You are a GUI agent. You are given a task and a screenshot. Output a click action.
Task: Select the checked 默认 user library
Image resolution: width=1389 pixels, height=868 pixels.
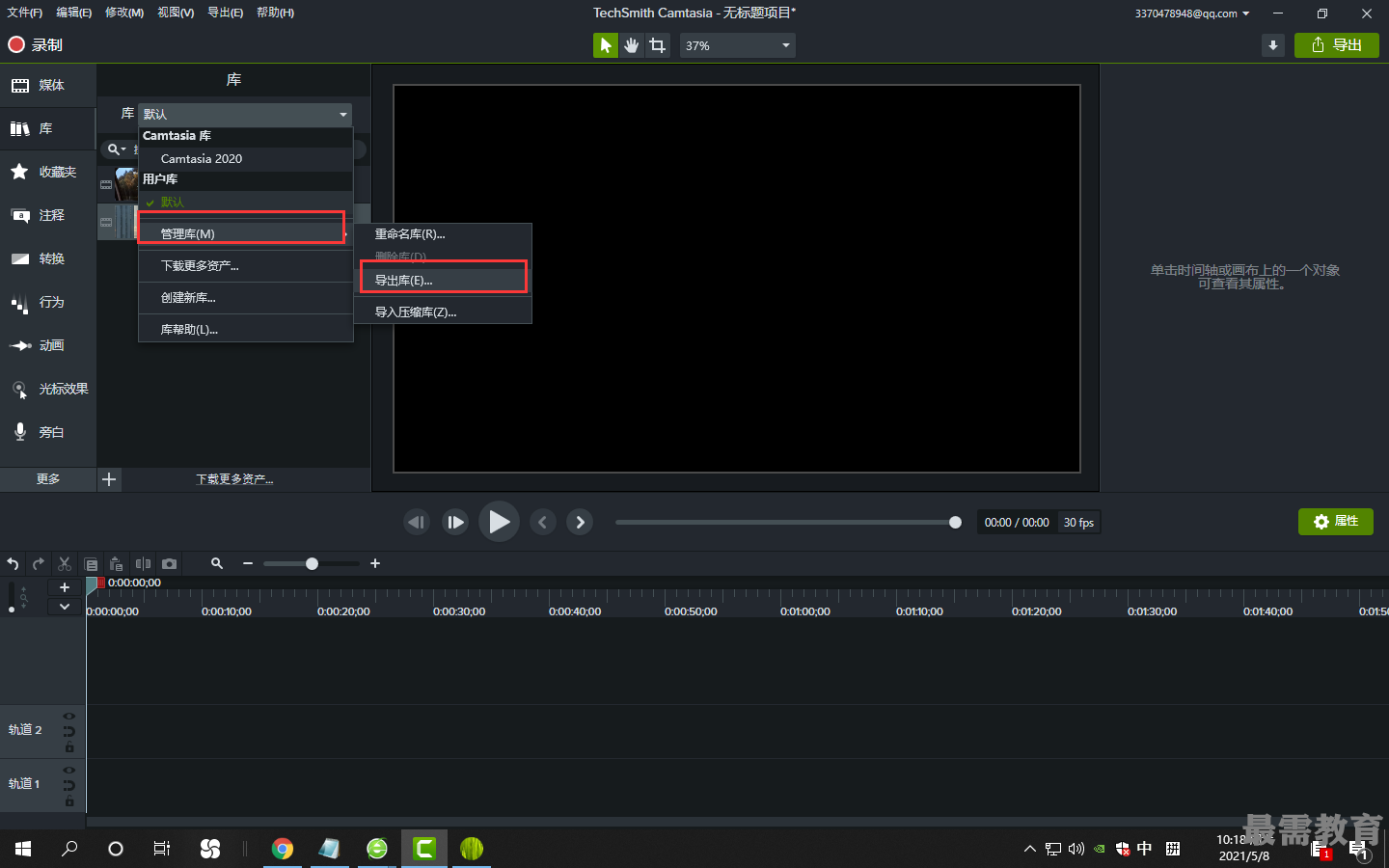[246, 202]
